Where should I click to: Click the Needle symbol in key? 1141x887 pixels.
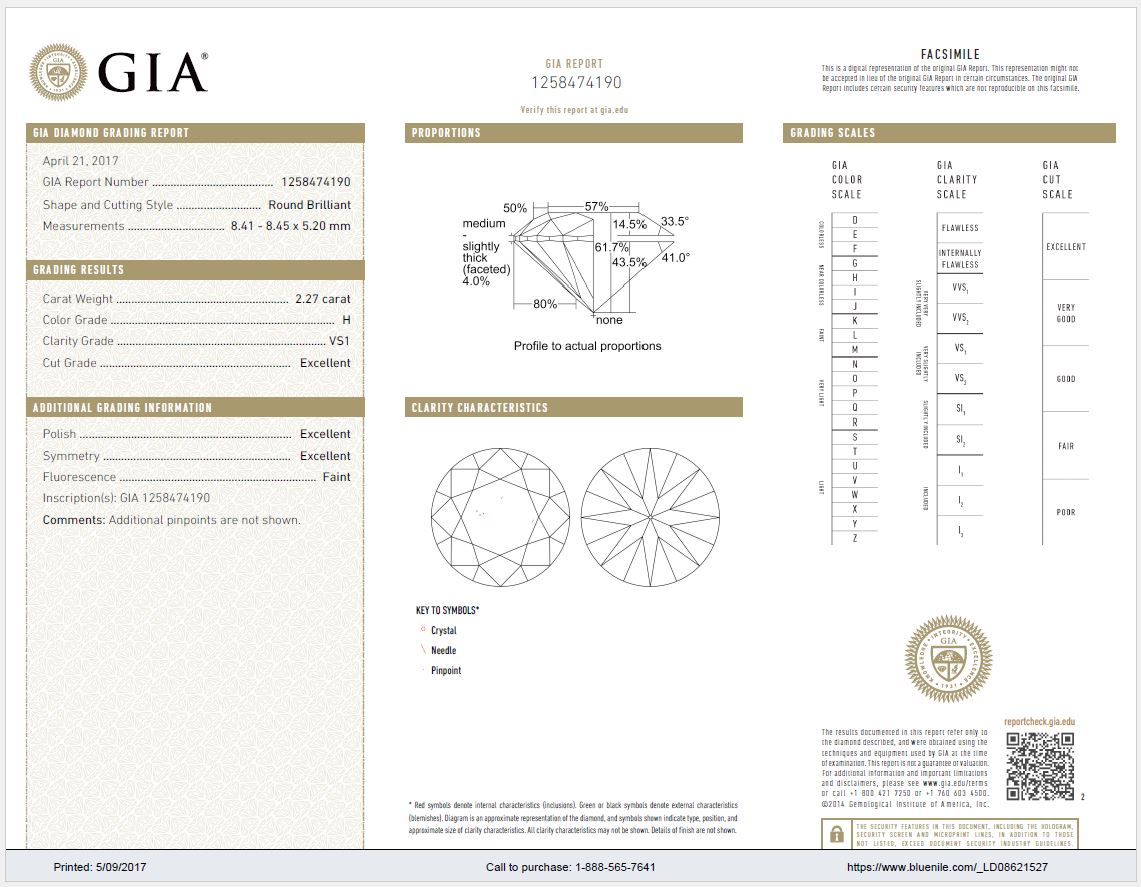[423, 650]
